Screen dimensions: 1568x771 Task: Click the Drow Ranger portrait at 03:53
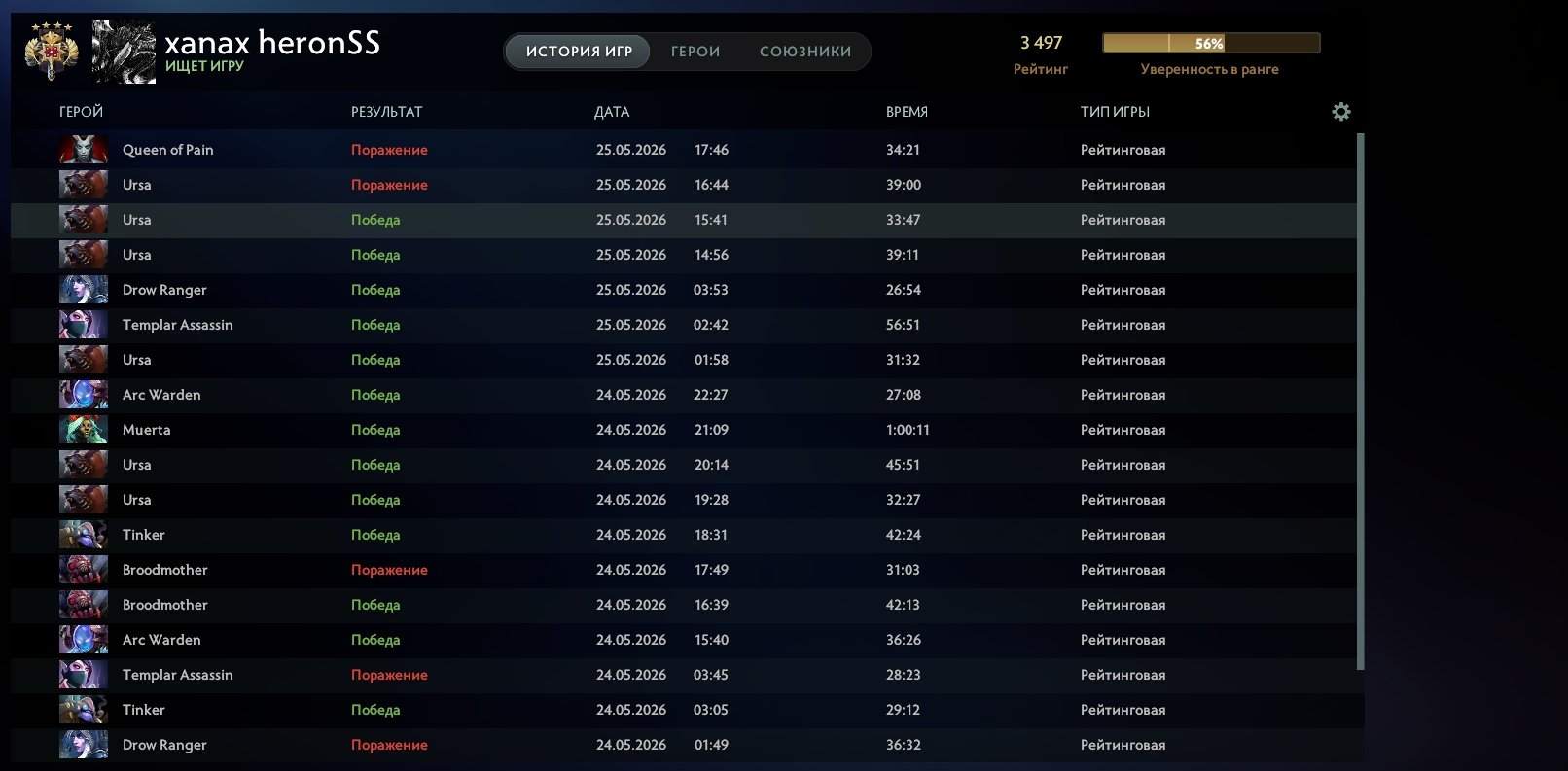[x=84, y=290]
